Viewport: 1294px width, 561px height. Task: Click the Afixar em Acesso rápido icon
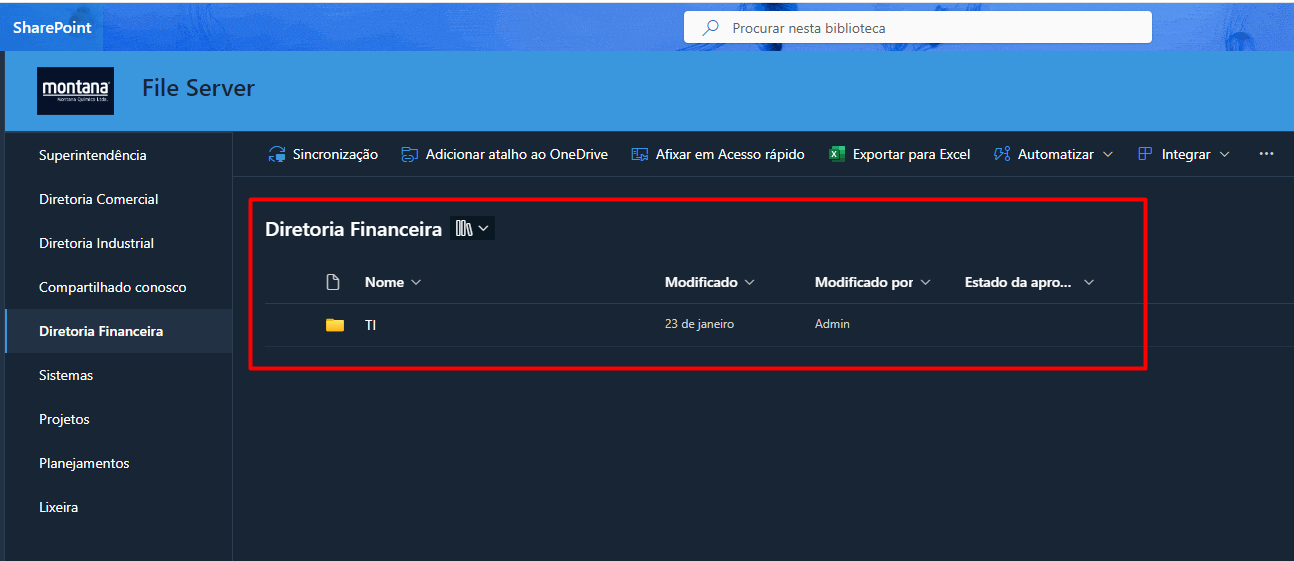[640, 154]
